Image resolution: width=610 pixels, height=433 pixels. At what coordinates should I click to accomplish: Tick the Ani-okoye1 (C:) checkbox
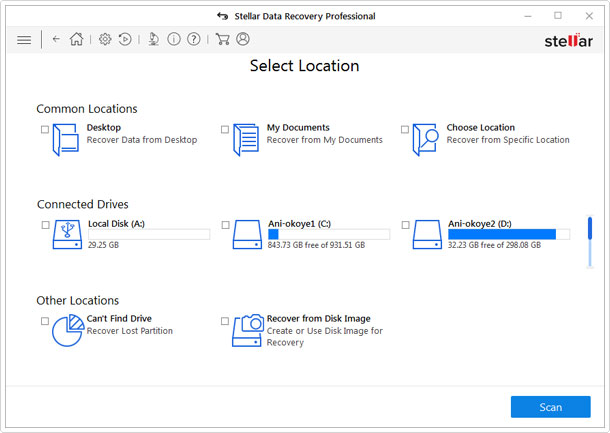[226, 225]
